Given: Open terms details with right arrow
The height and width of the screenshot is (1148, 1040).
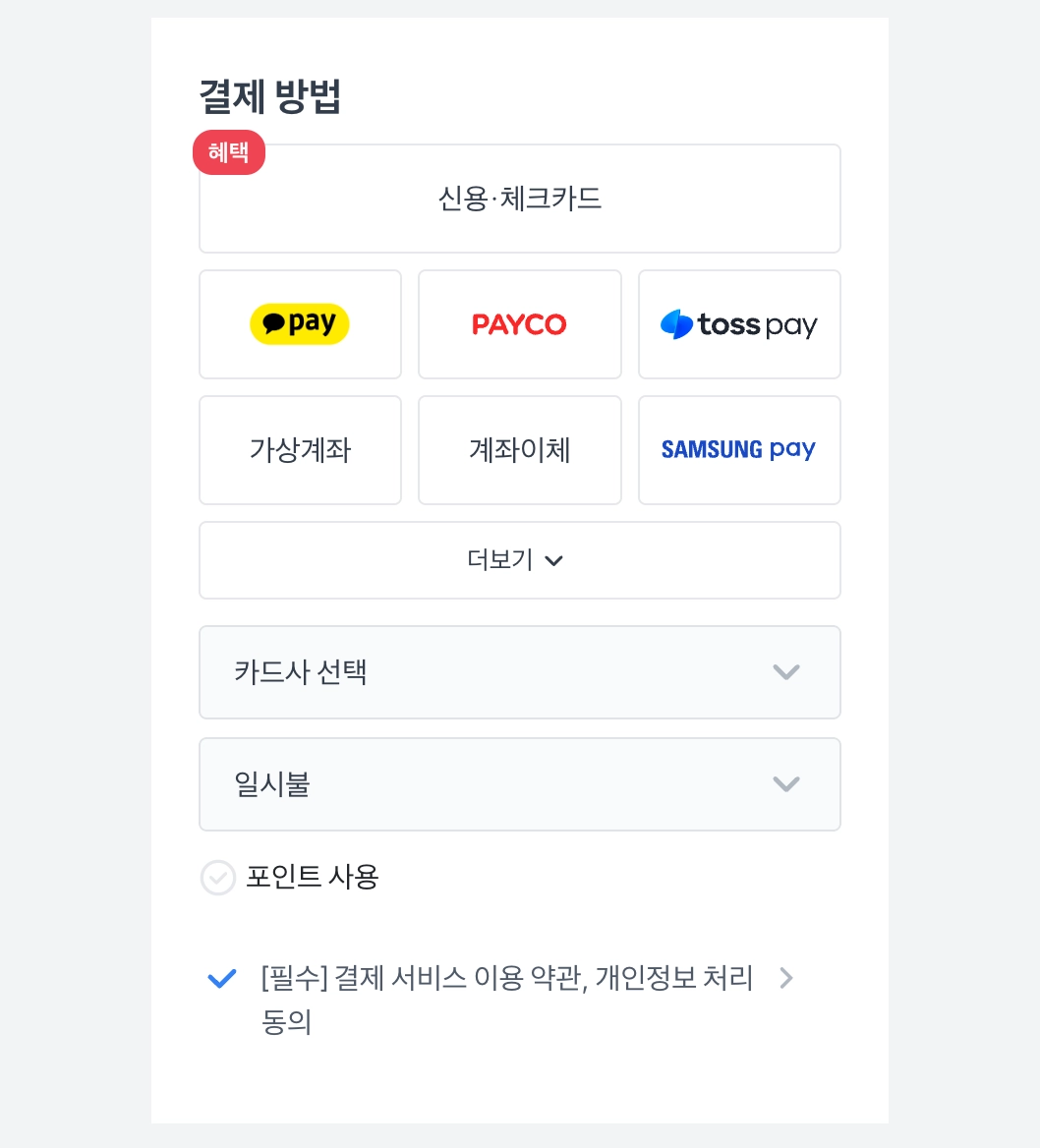Looking at the screenshot, I should (785, 978).
